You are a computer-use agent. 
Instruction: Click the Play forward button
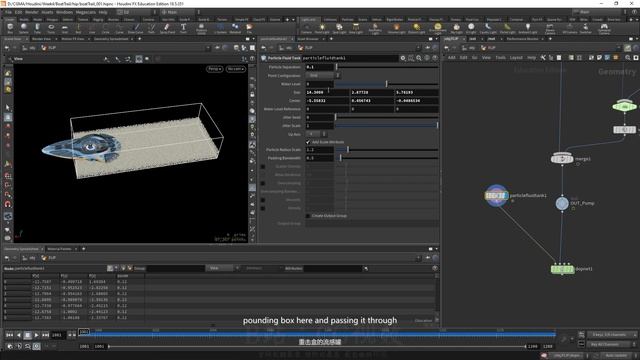click(x=36, y=335)
